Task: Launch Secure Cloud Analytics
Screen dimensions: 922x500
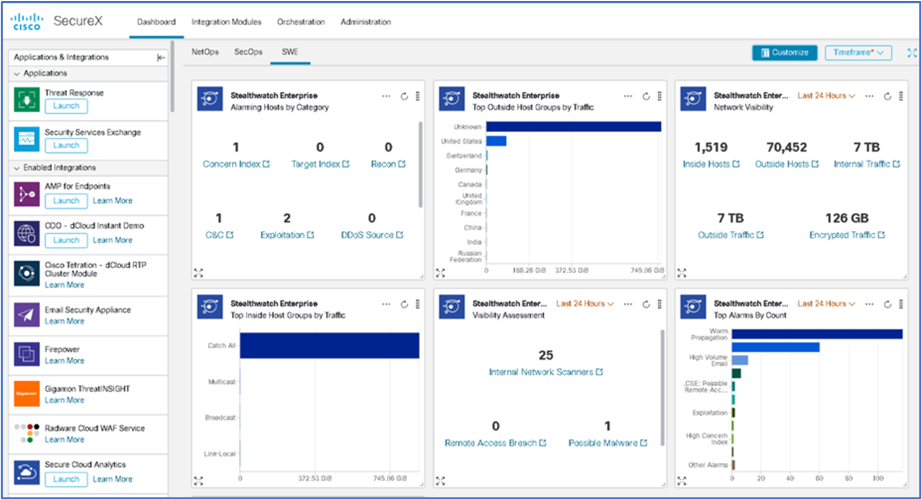Action: tap(66, 479)
